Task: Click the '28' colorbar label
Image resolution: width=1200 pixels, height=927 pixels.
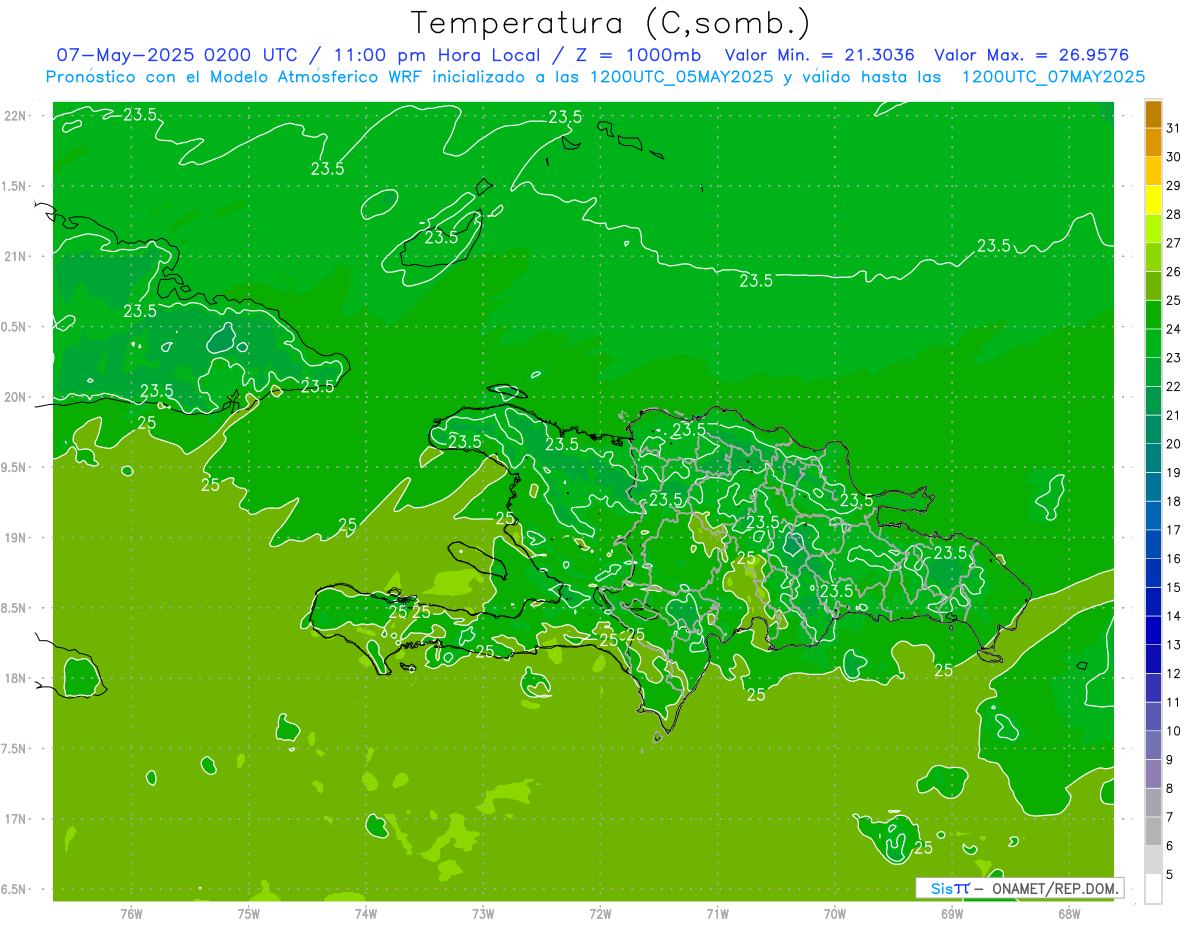Action: 1174,214
